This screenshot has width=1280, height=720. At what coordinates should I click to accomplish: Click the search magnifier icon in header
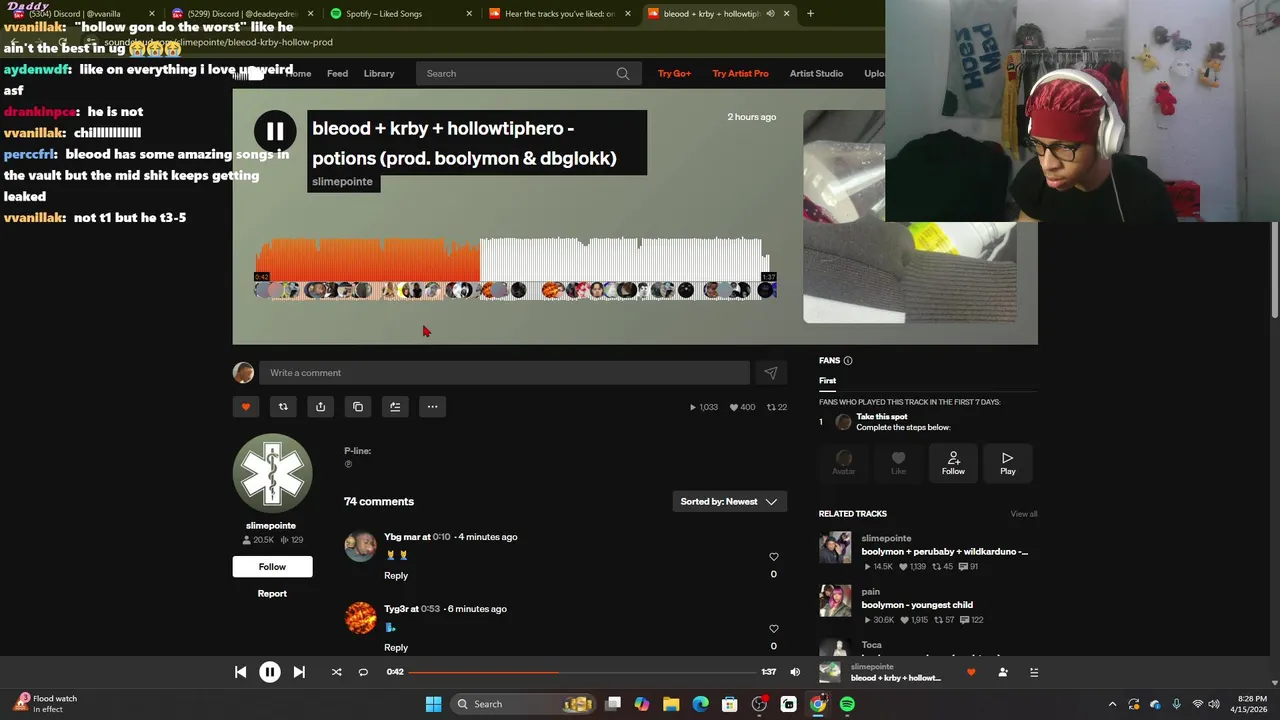(623, 73)
